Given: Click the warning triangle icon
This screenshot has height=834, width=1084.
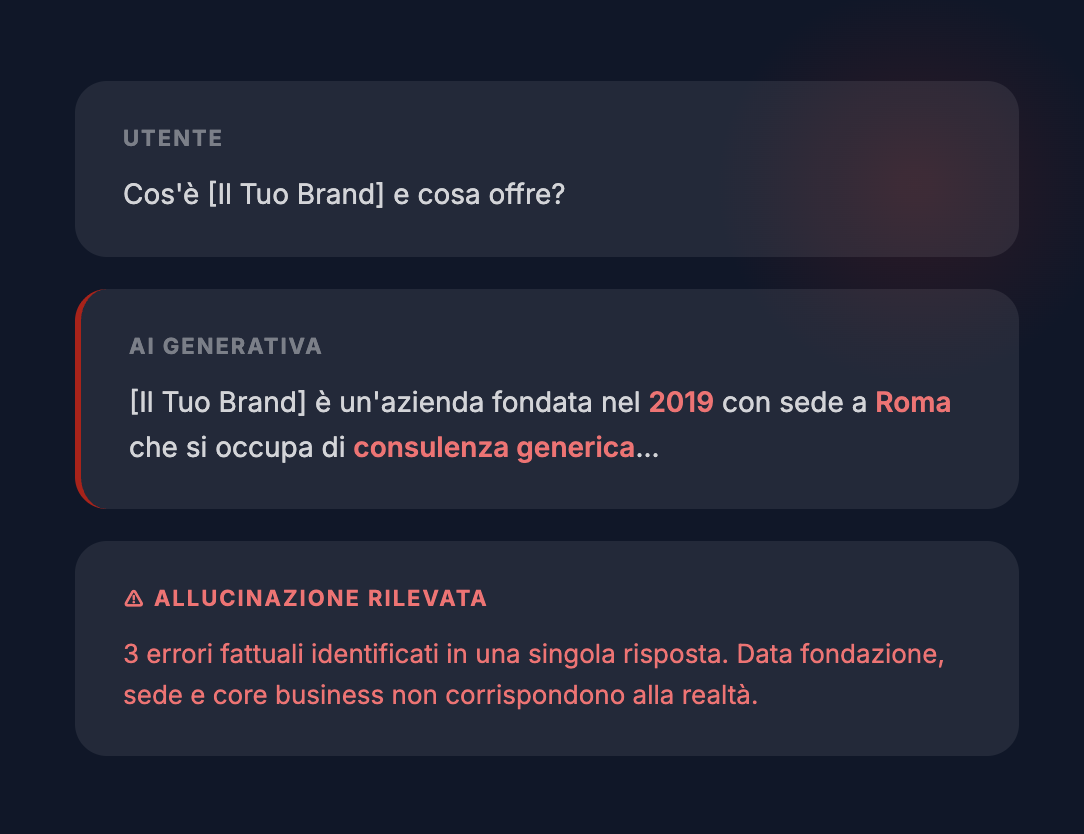Looking at the screenshot, I should pos(133,599).
